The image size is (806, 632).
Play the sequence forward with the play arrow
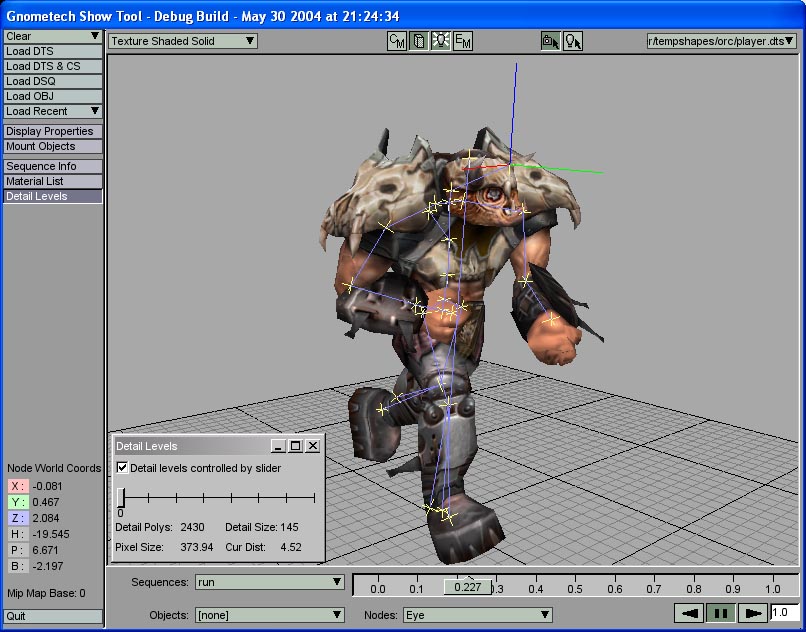click(x=753, y=613)
